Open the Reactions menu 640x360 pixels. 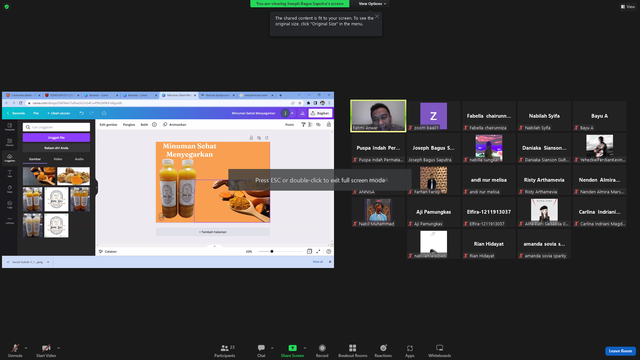(x=383, y=350)
